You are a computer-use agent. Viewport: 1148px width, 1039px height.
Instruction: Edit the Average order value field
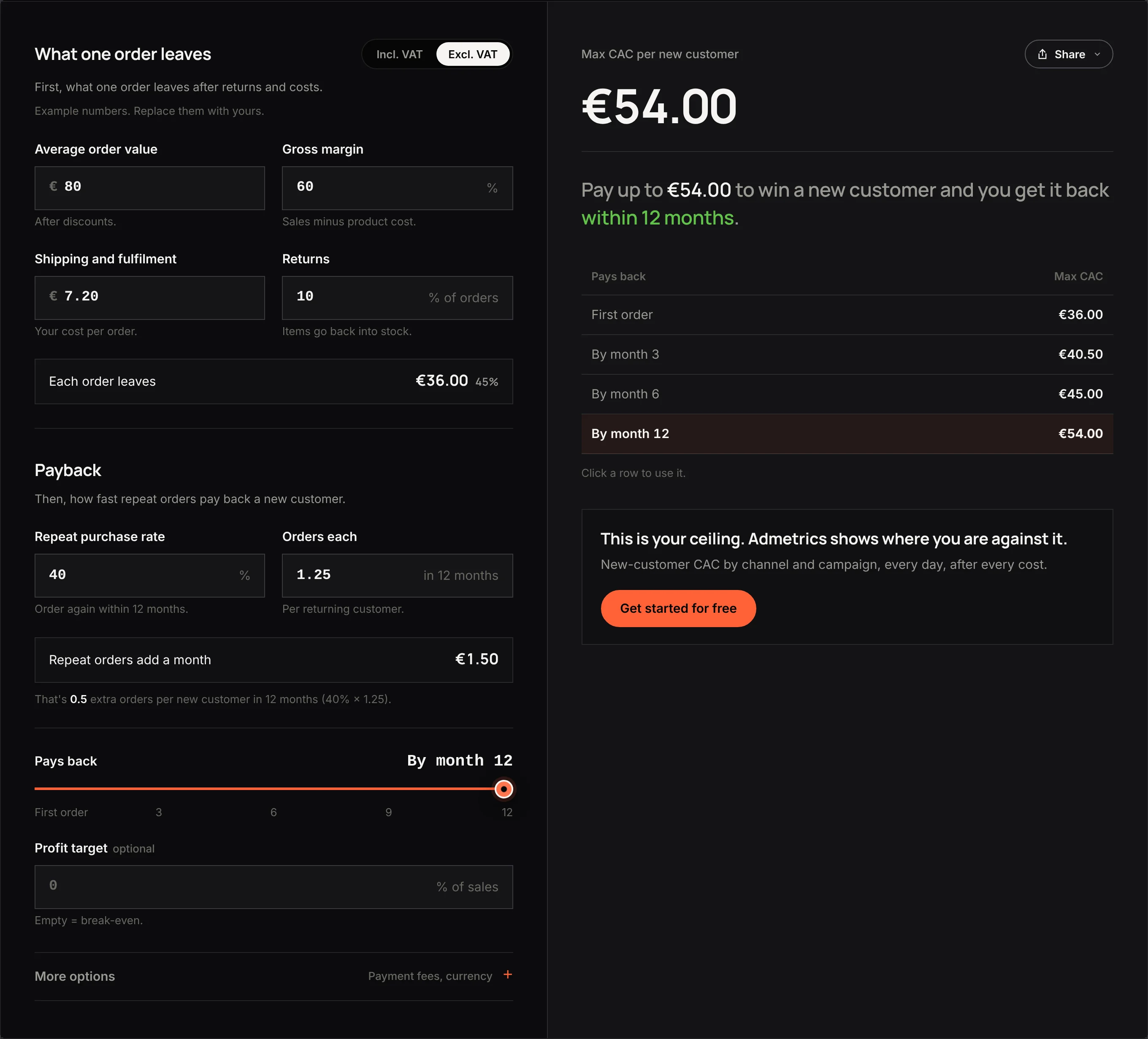tap(150, 188)
